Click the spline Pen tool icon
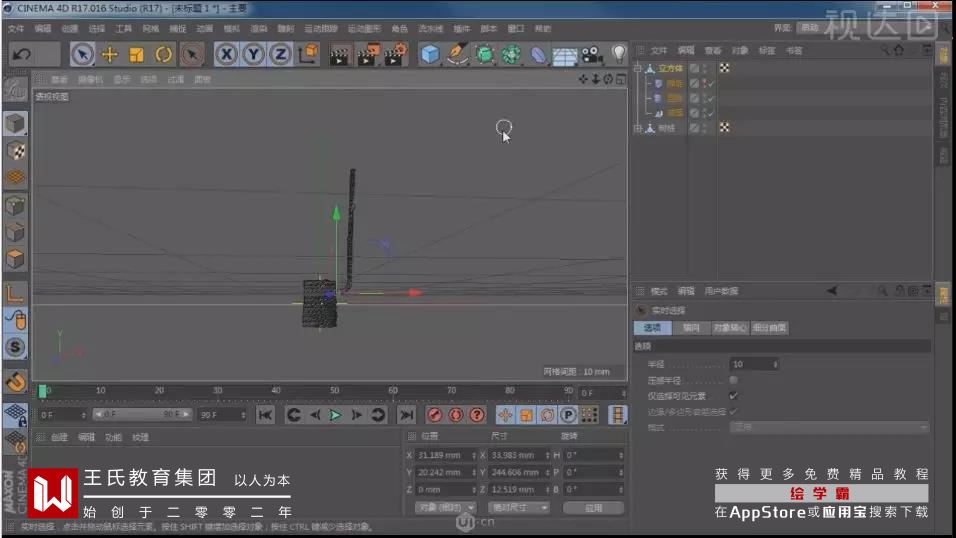Image resolution: width=956 pixels, height=538 pixels. click(x=457, y=54)
